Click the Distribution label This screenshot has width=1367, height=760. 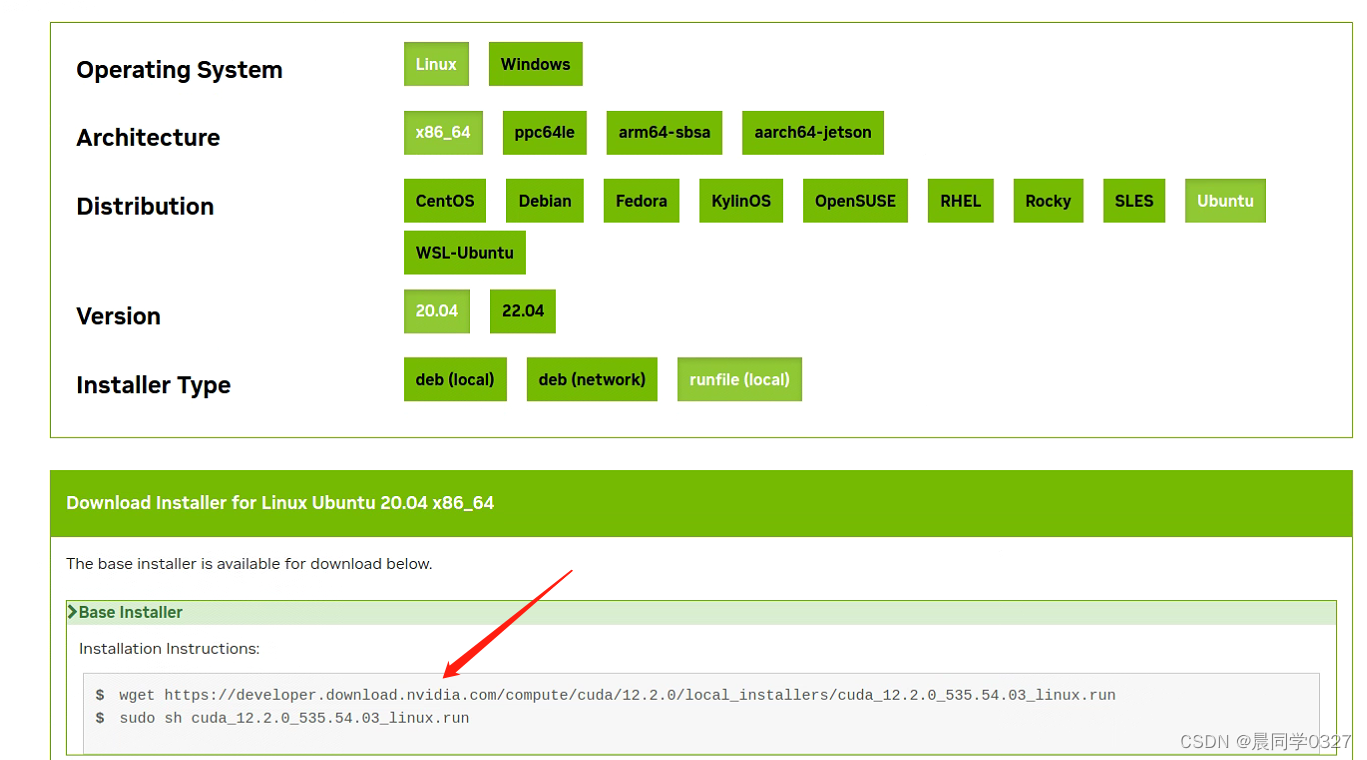(x=145, y=206)
